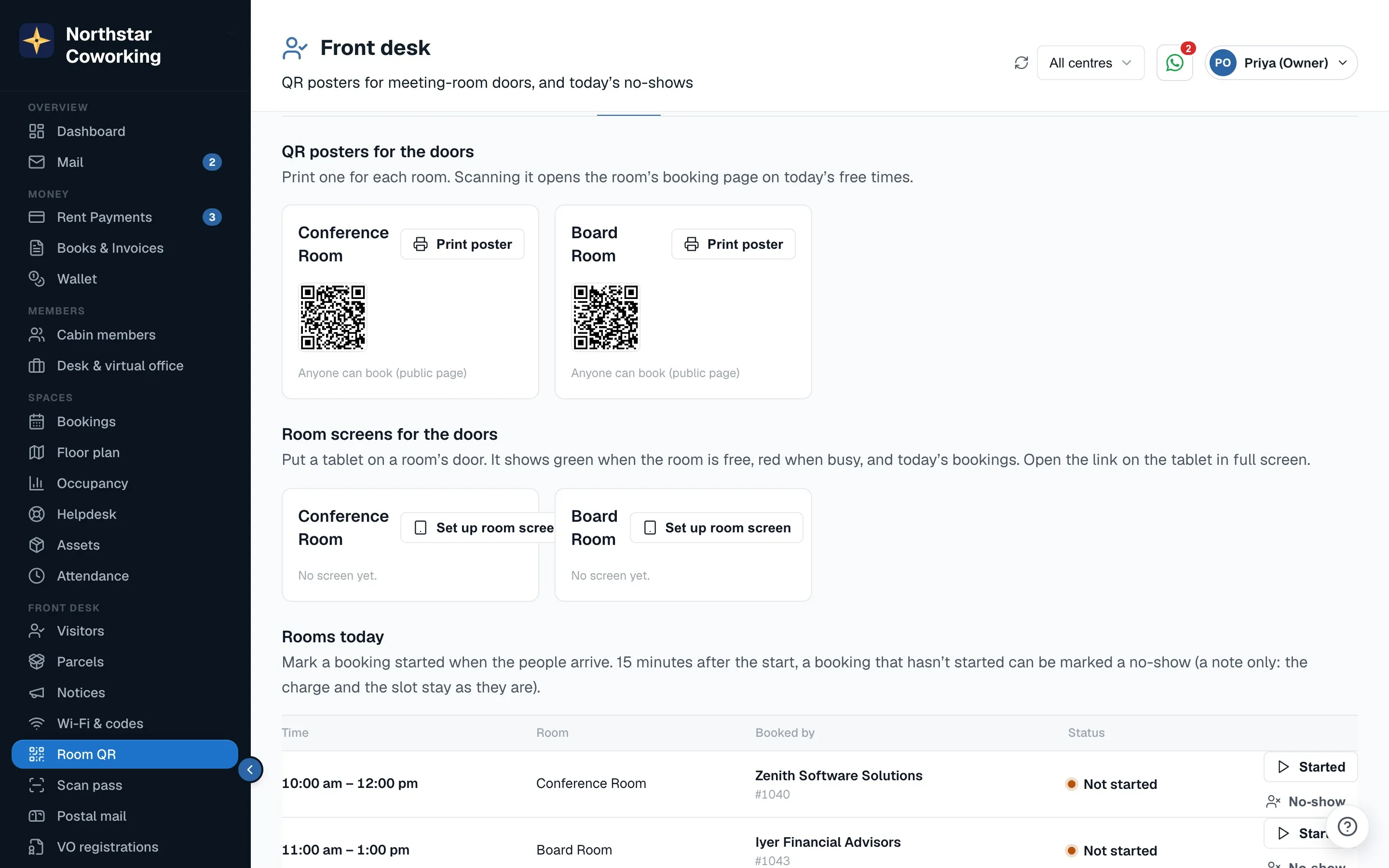
Task: Click the refresh icon in the header
Action: (x=1021, y=63)
